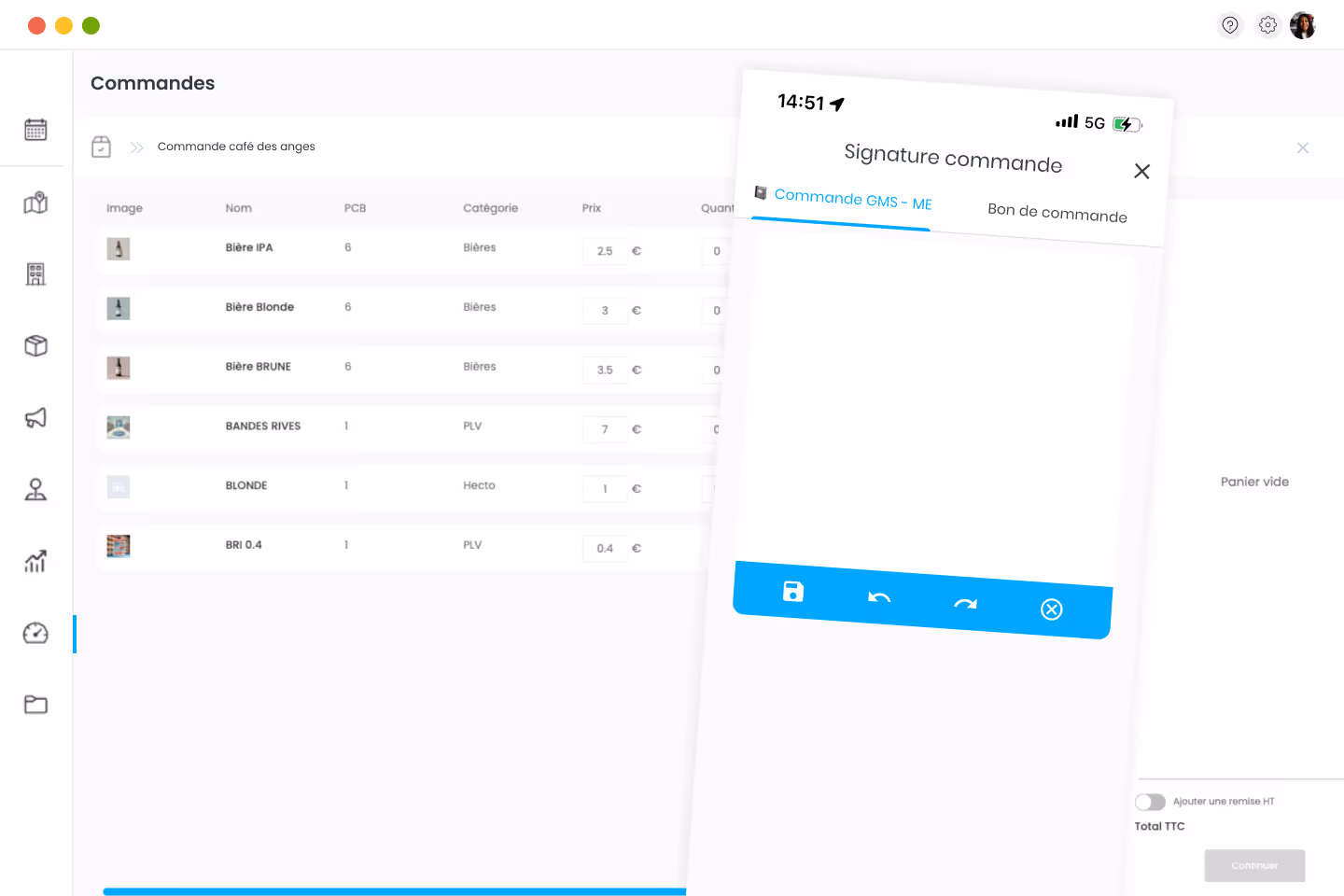
Task: Click the Panier vide label
Action: [x=1254, y=482]
